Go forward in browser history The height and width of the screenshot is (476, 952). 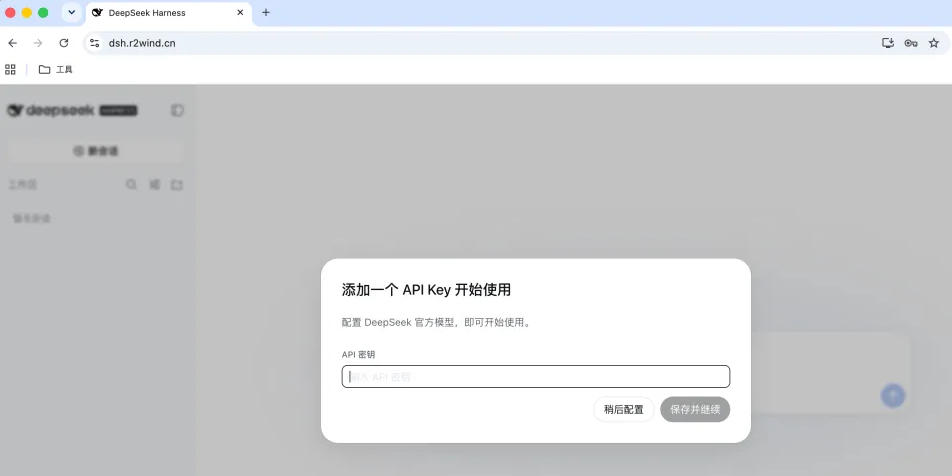pos(38,43)
